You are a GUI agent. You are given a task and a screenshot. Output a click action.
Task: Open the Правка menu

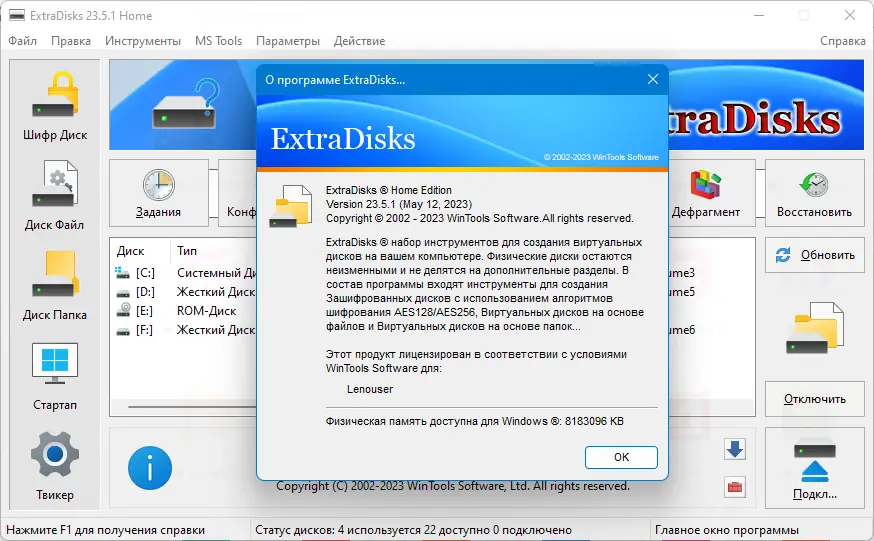click(x=71, y=41)
